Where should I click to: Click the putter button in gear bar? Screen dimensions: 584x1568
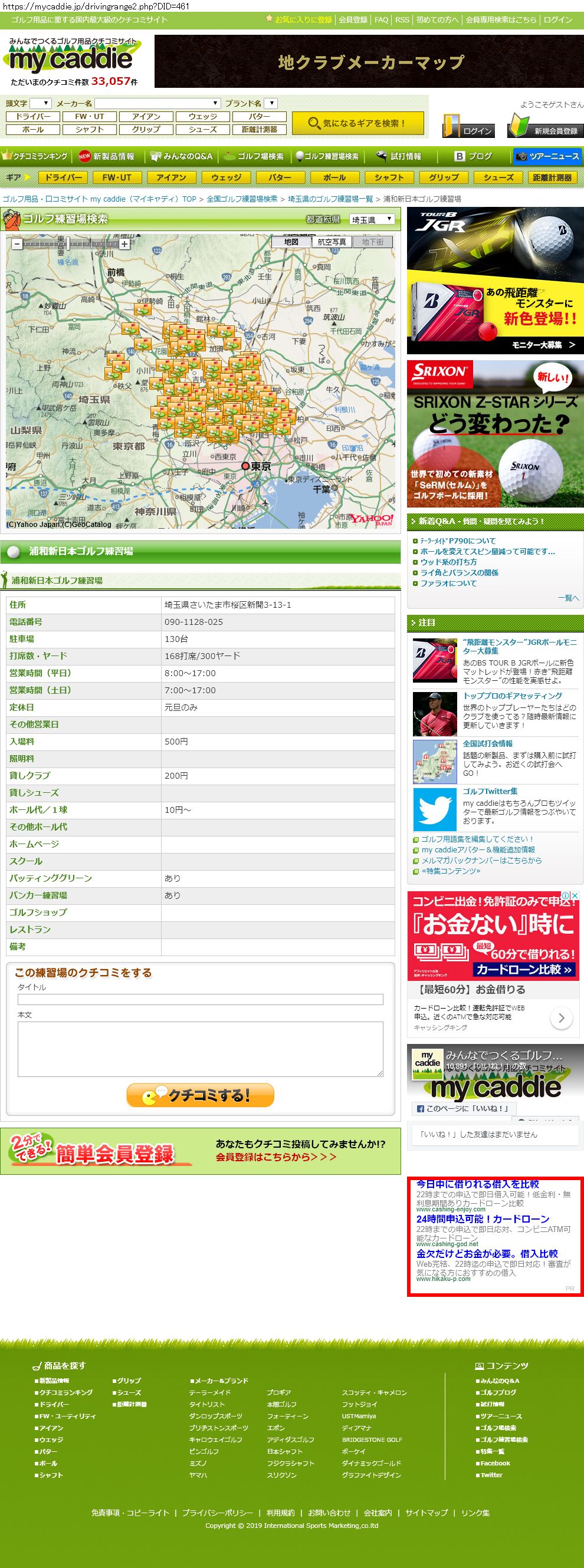click(x=280, y=177)
